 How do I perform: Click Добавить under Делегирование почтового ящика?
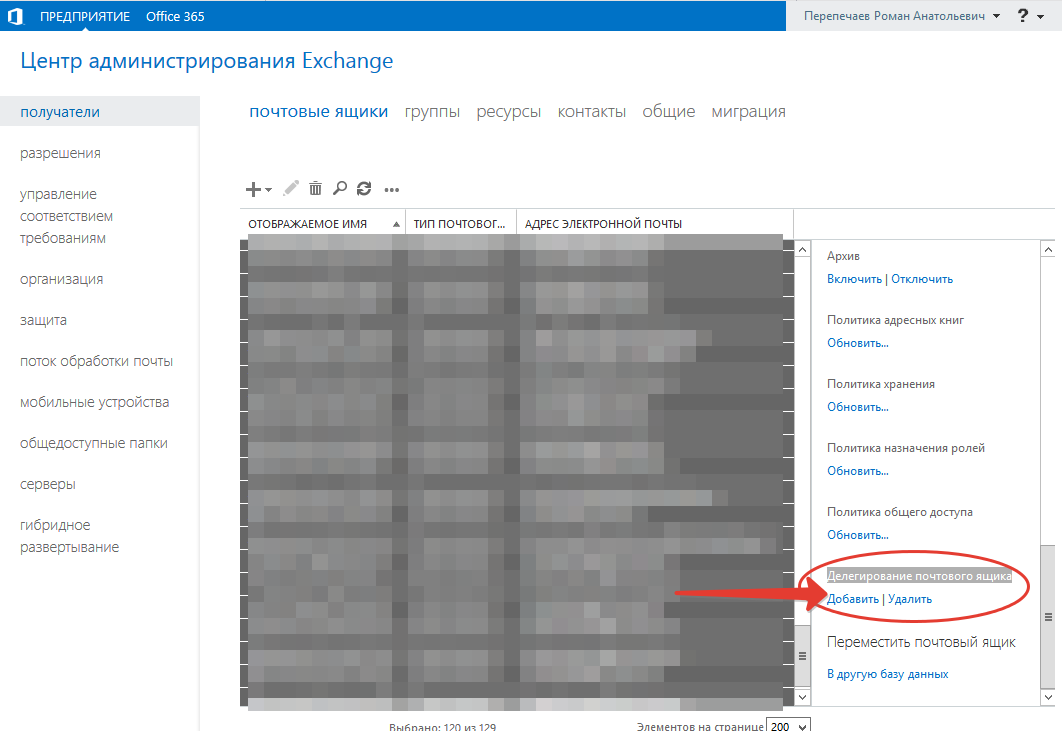[x=853, y=599]
